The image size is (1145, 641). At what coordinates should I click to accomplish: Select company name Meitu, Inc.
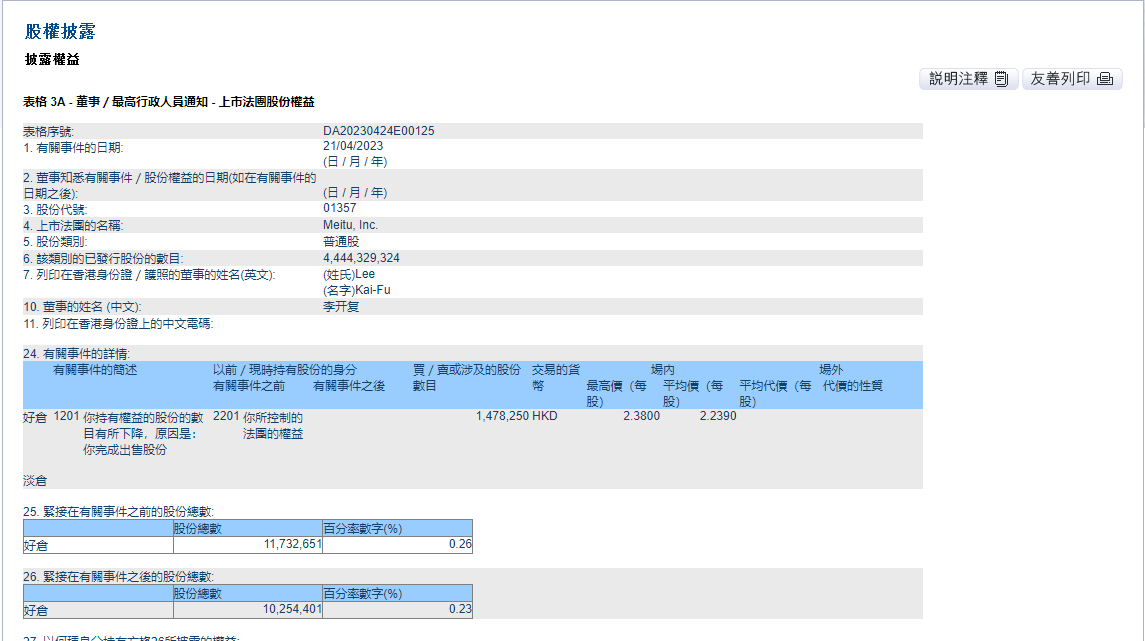point(351,225)
